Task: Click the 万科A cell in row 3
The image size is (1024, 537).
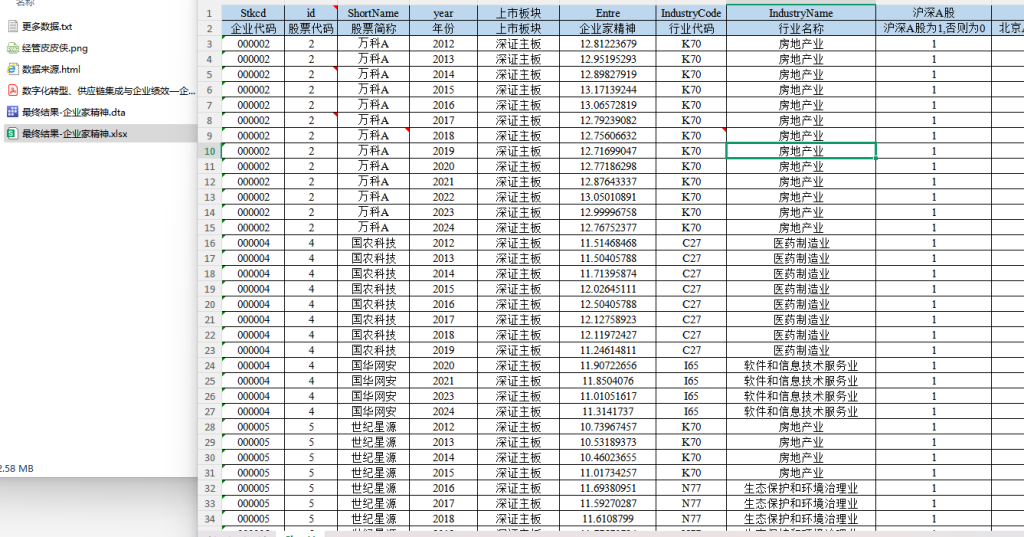Action: click(x=374, y=44)
